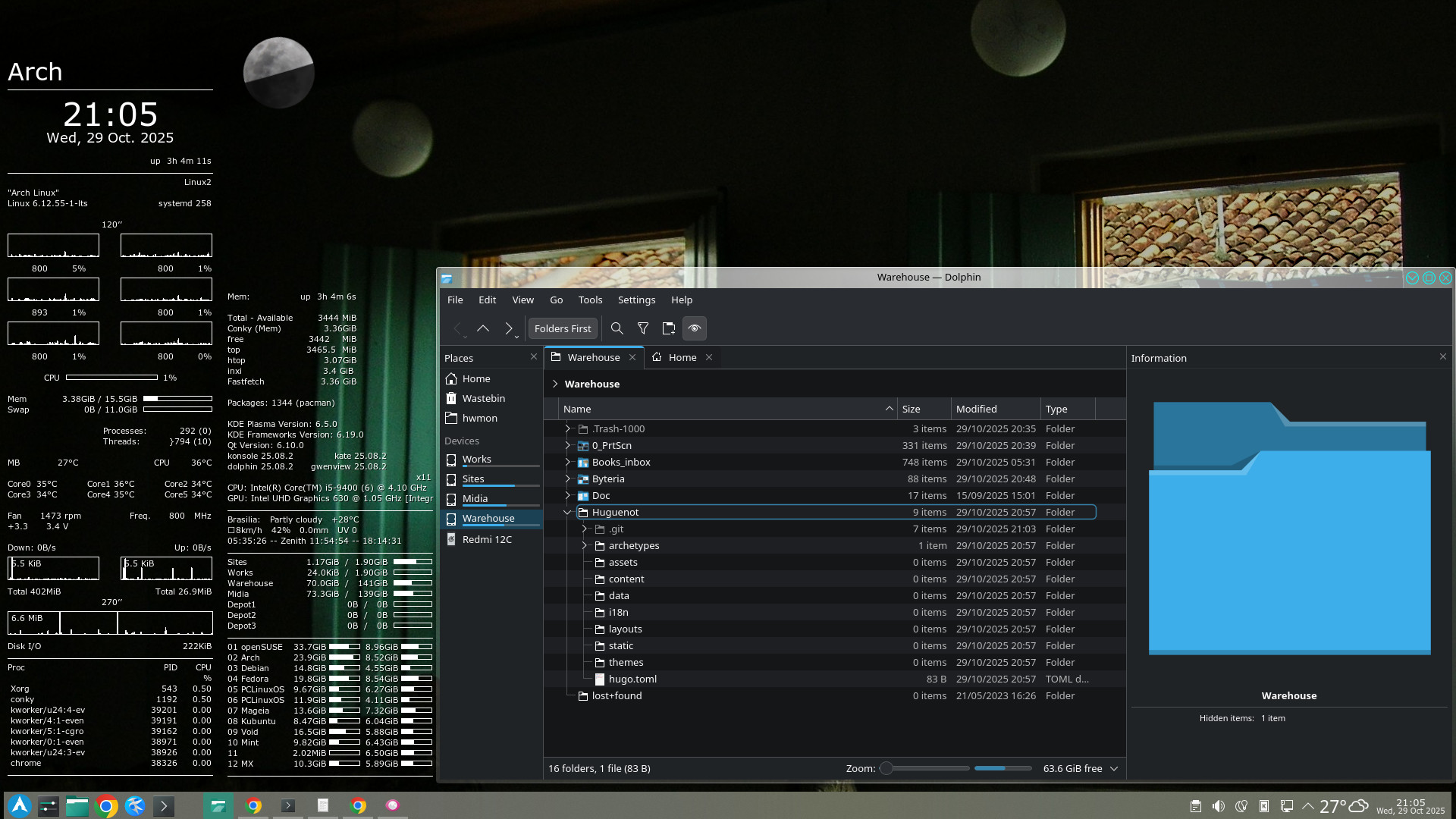This screenshot has height=819, width=1456.
Task: Go up one folder with the Up arrow
Action: pyautogui.click(x=483, y=328)
